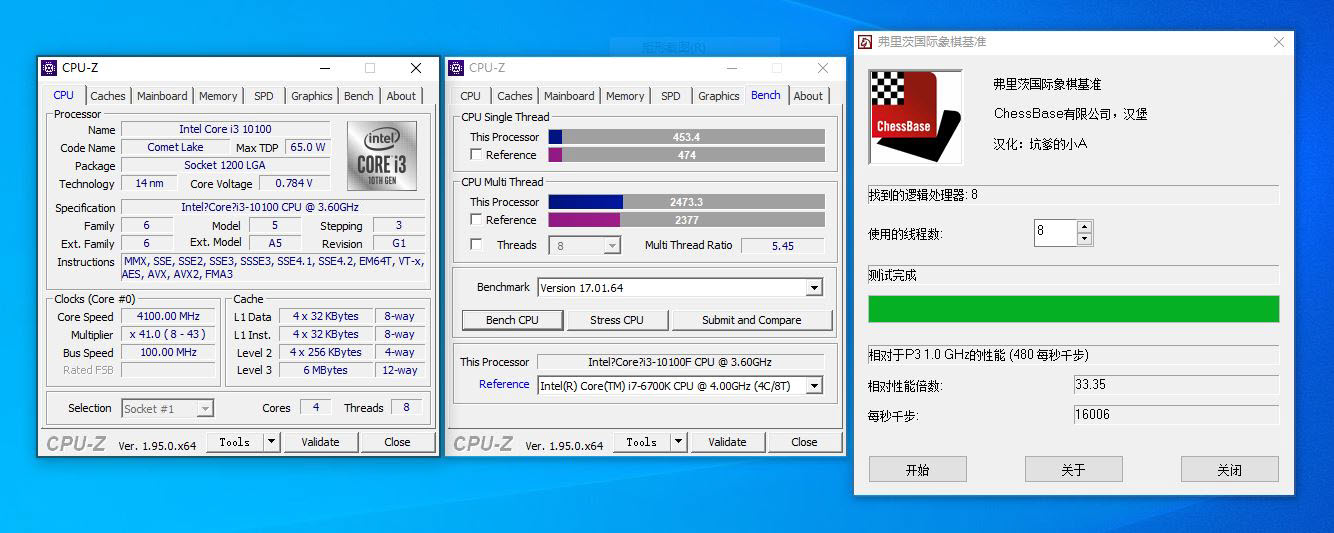Click the Package value Socket 1200 LGA
Screen dimensions: 1334x533
coord(226,166)
